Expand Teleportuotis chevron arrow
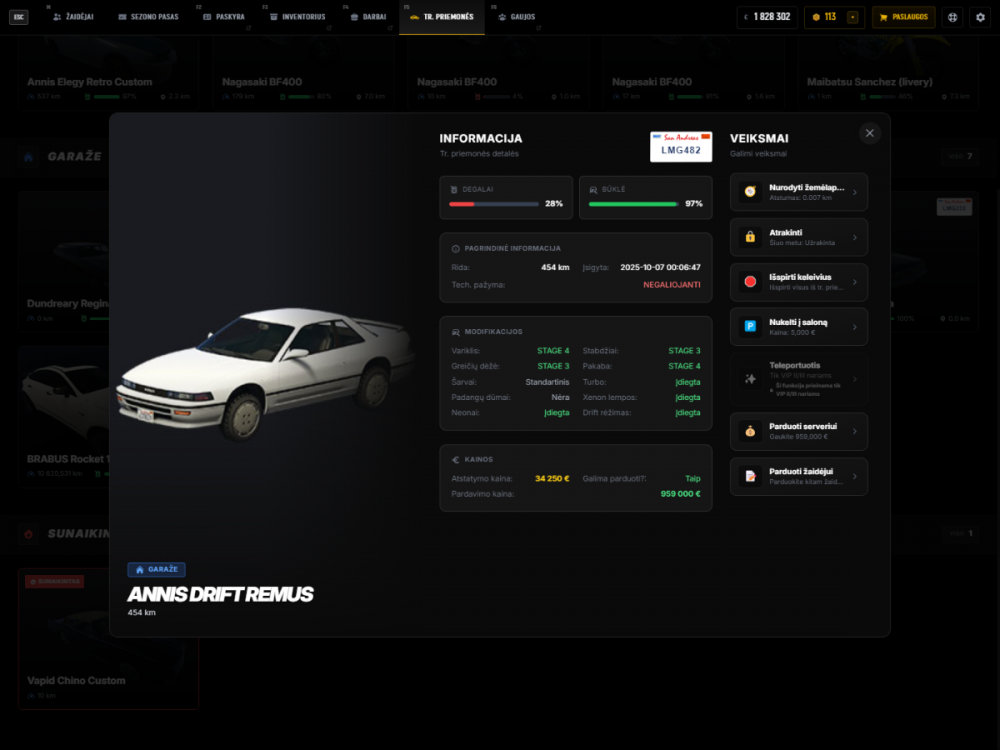The width and height of the screenshot is (1000, 750). [x=855, y=379]
